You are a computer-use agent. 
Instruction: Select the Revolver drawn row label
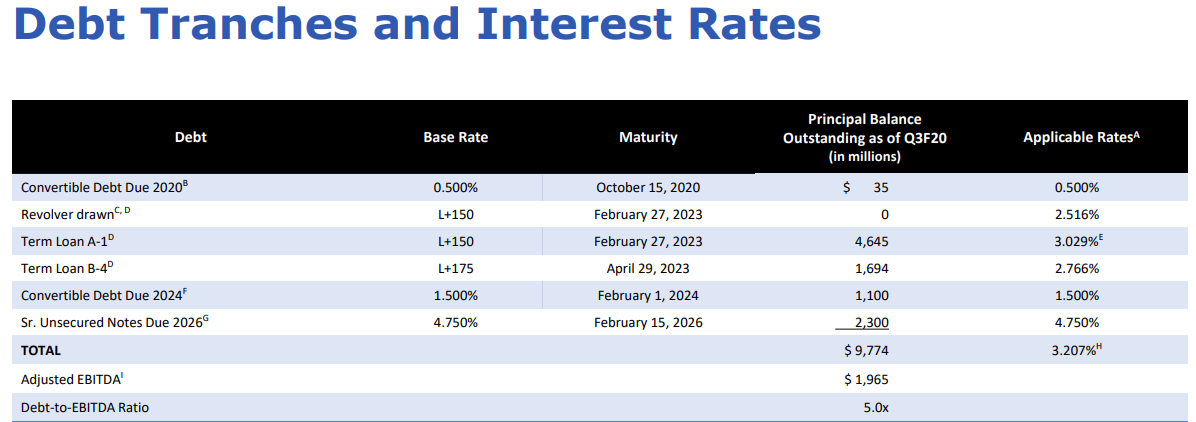point(76,214)
